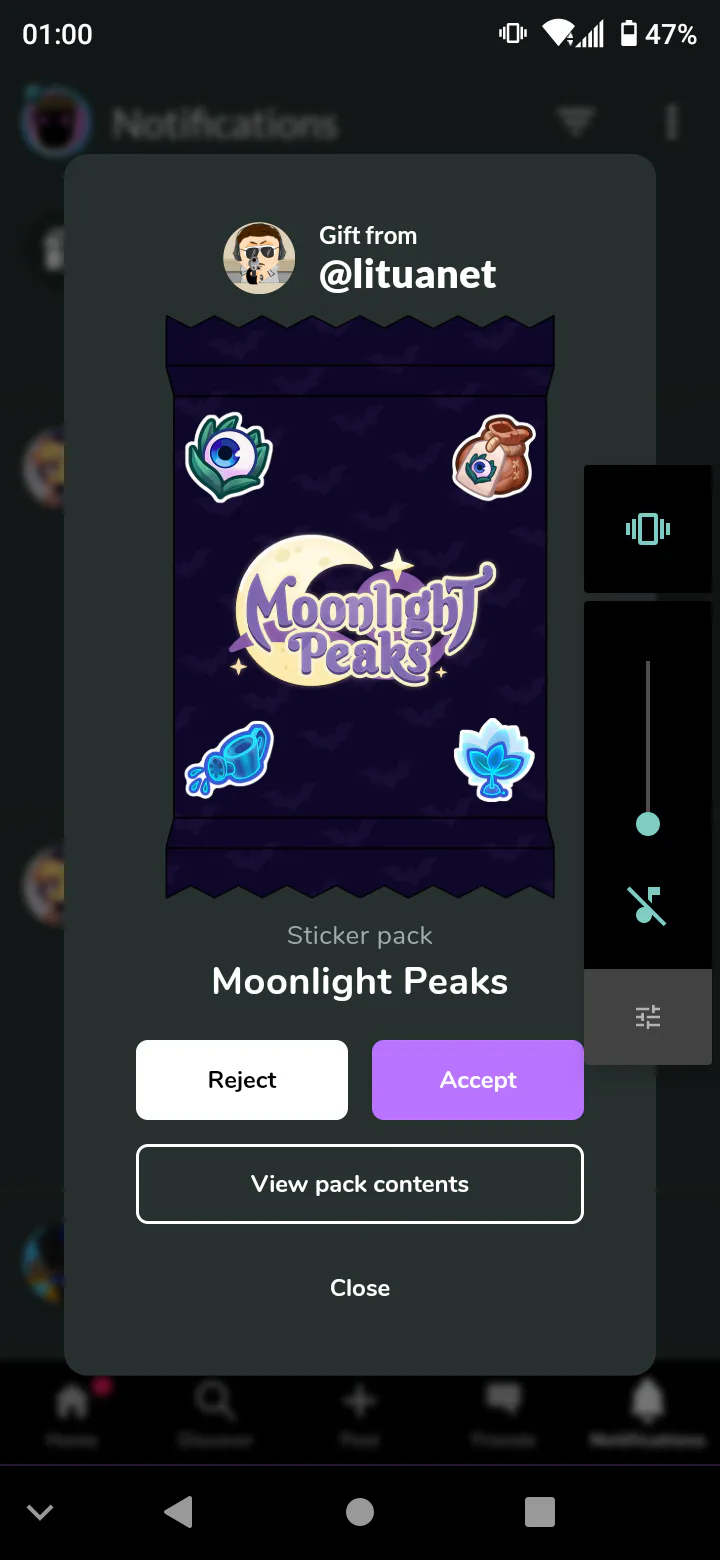Image resolution: width=720 pixels, height=1560 pixels.
Task: Expand View pack contents
Action: 360,1184
